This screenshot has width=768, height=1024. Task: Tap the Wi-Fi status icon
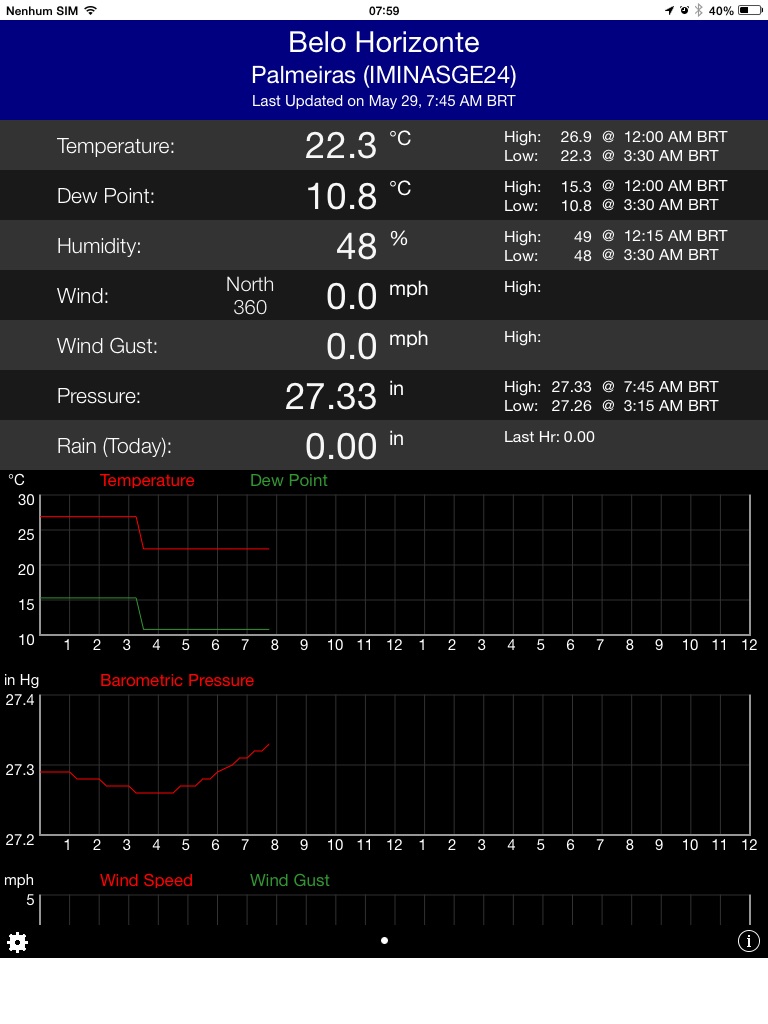tap(91, 10)
